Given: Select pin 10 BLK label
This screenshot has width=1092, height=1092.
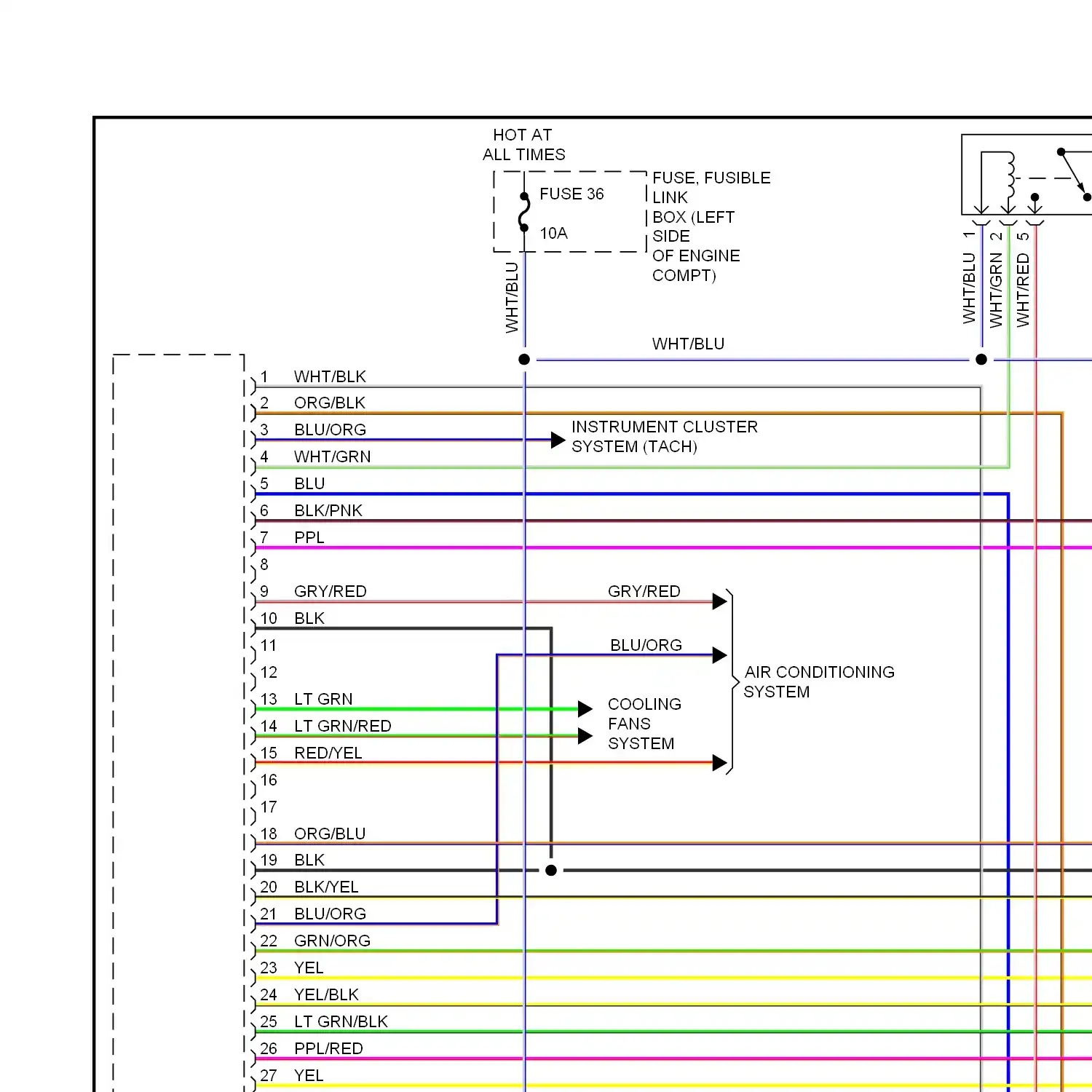Looking at the screenshot, I should (x=309, y=618).
